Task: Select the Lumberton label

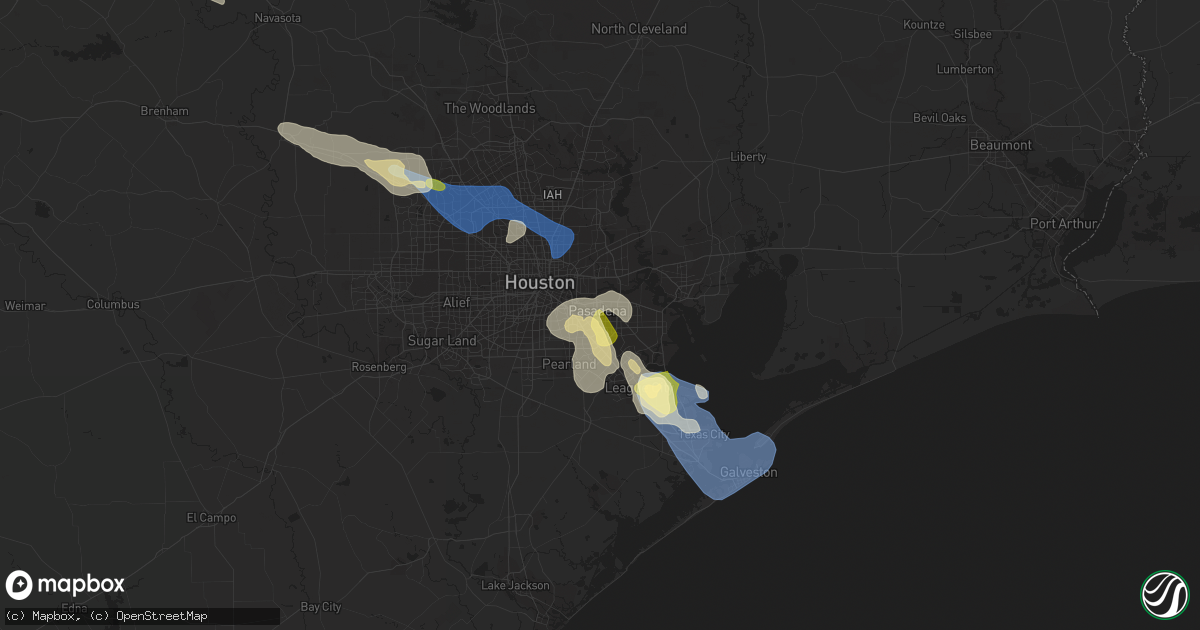Action: (x=965, y=69)
